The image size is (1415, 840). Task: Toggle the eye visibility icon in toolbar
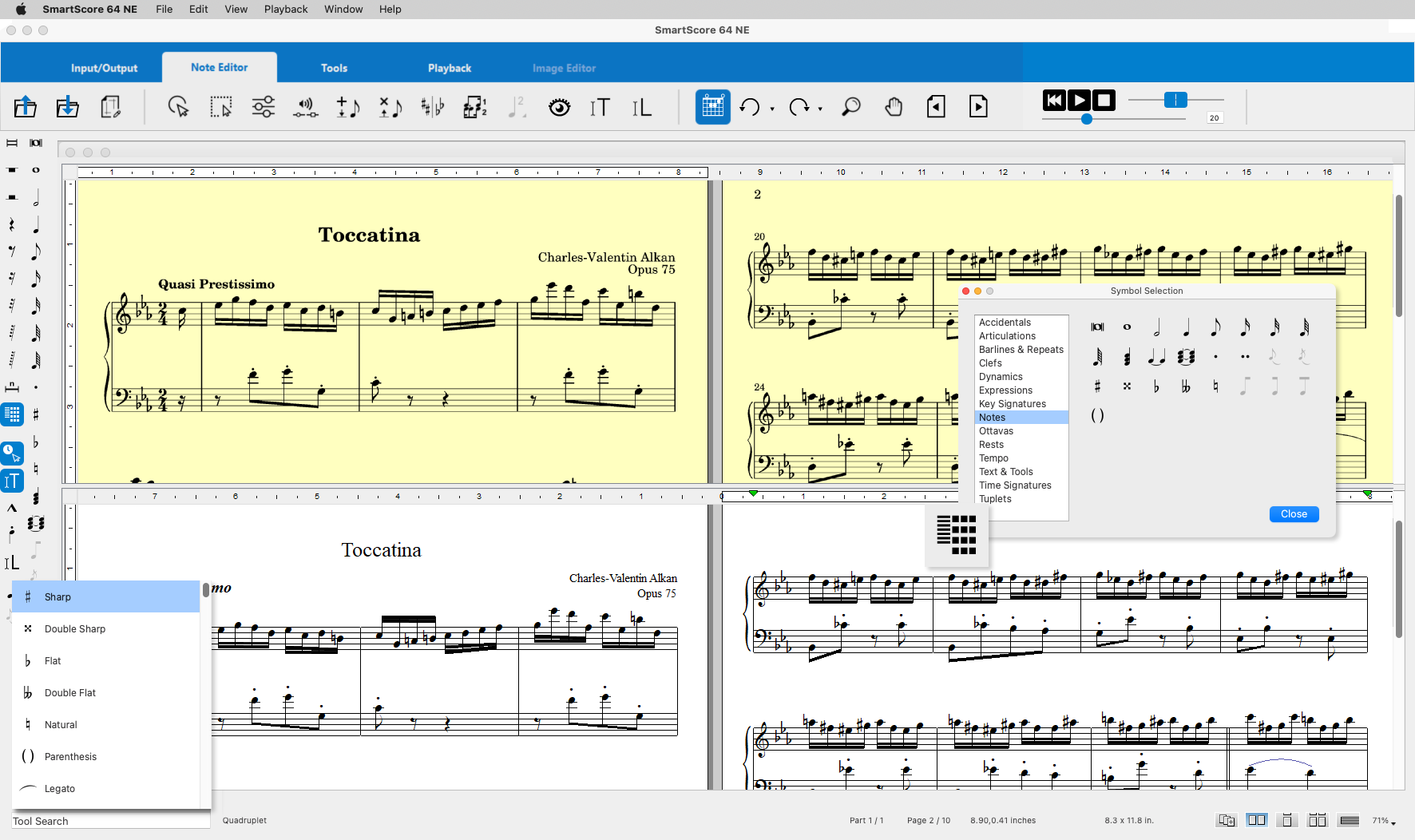[560, 106]
